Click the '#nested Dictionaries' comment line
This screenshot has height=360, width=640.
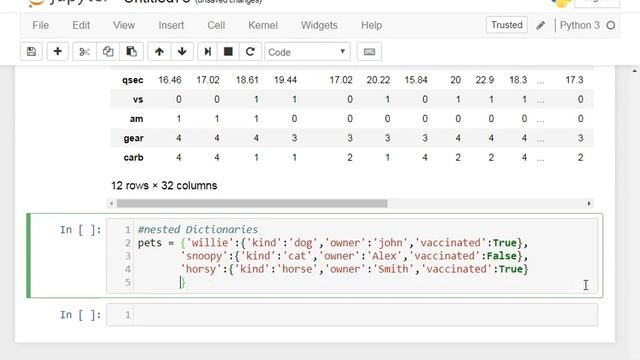(x=198, y=229)
